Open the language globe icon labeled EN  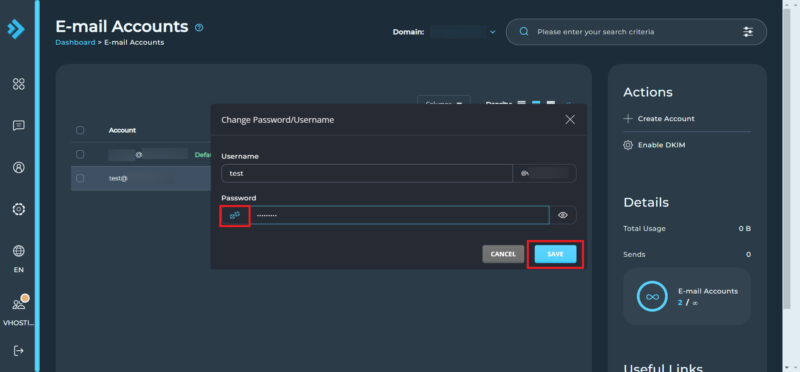tap(18, 251)
